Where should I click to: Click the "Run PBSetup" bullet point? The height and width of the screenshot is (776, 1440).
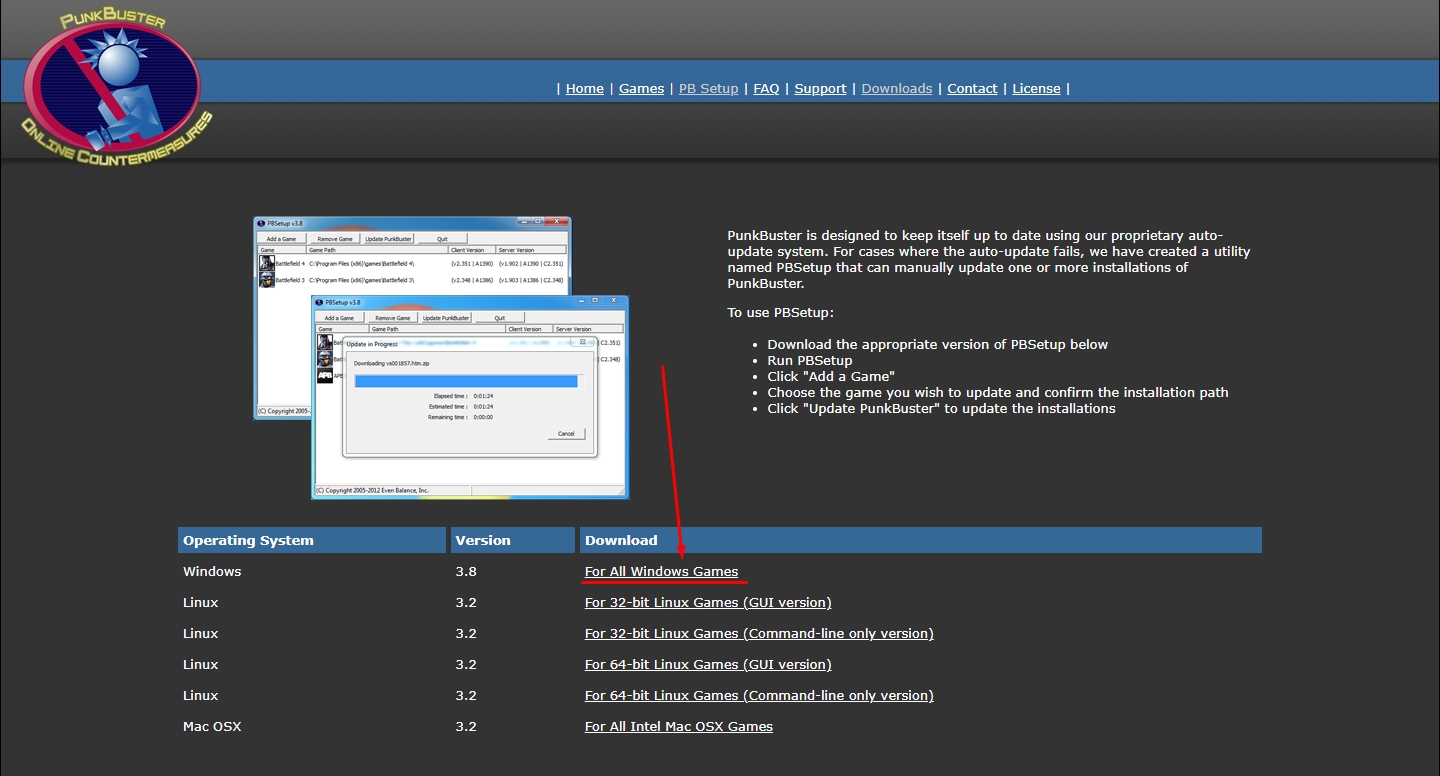click(x=810, y=361)
